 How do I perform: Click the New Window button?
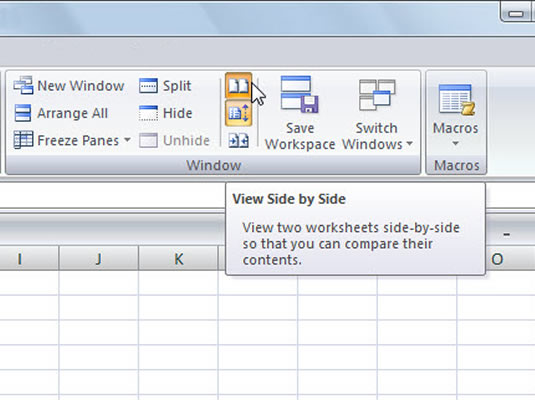point(69,85)
